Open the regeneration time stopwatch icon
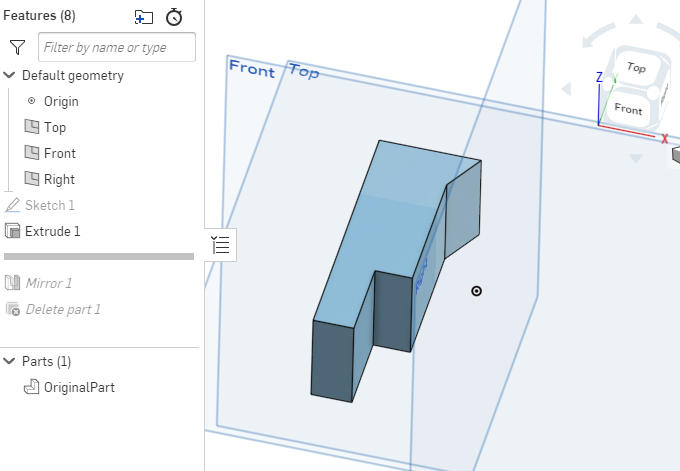 (174, 17)
